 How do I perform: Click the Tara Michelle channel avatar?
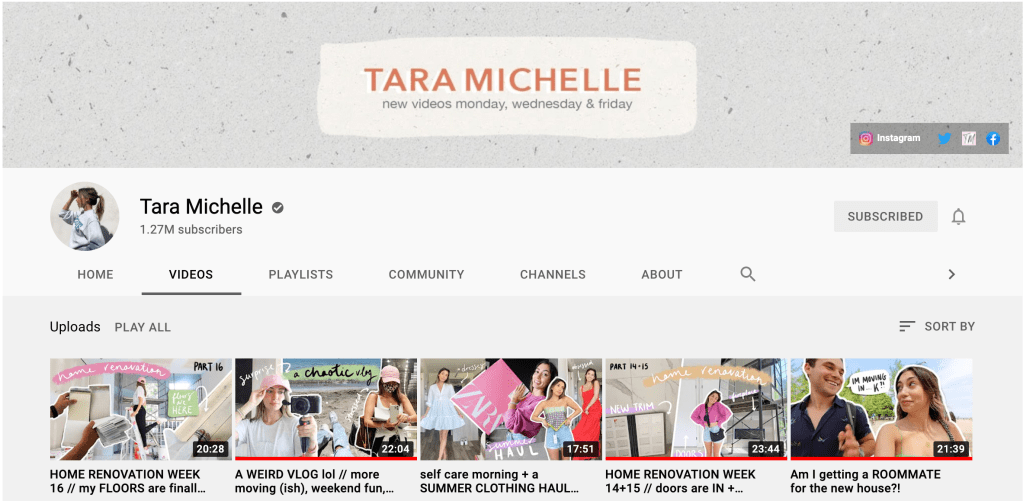(x=85, y=216)
